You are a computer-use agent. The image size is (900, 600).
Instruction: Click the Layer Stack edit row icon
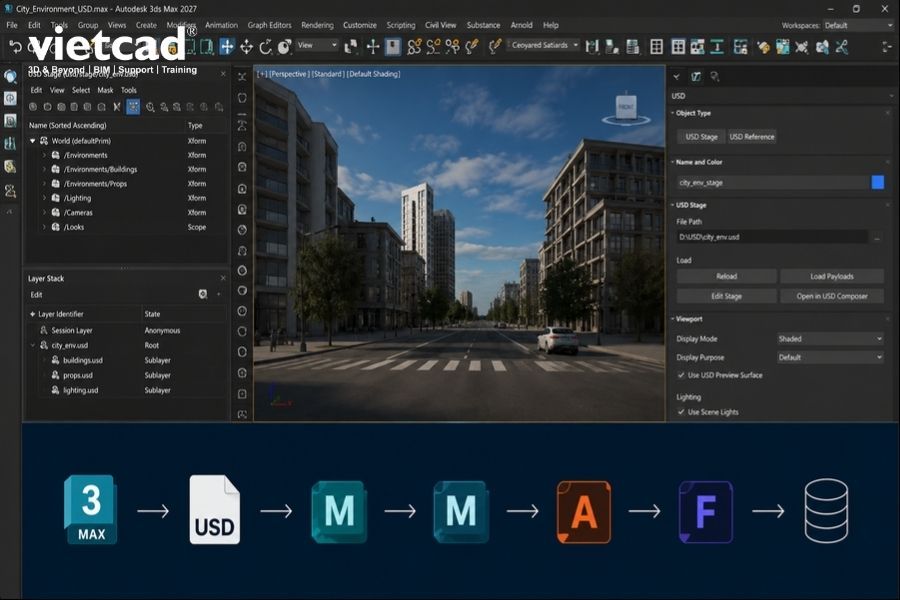[203, 294]
